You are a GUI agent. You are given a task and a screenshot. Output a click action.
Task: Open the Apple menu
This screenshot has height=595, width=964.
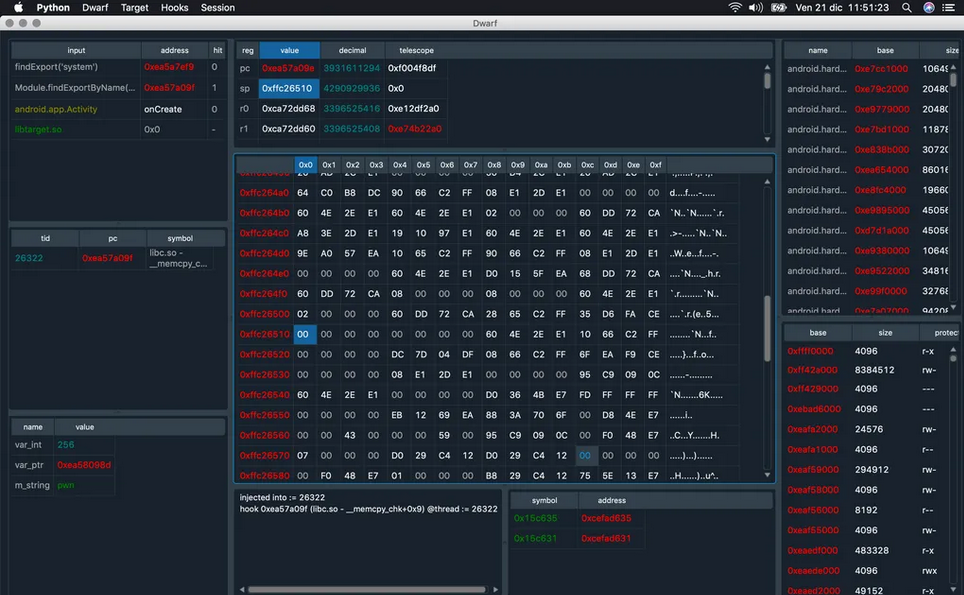[18, 7]
